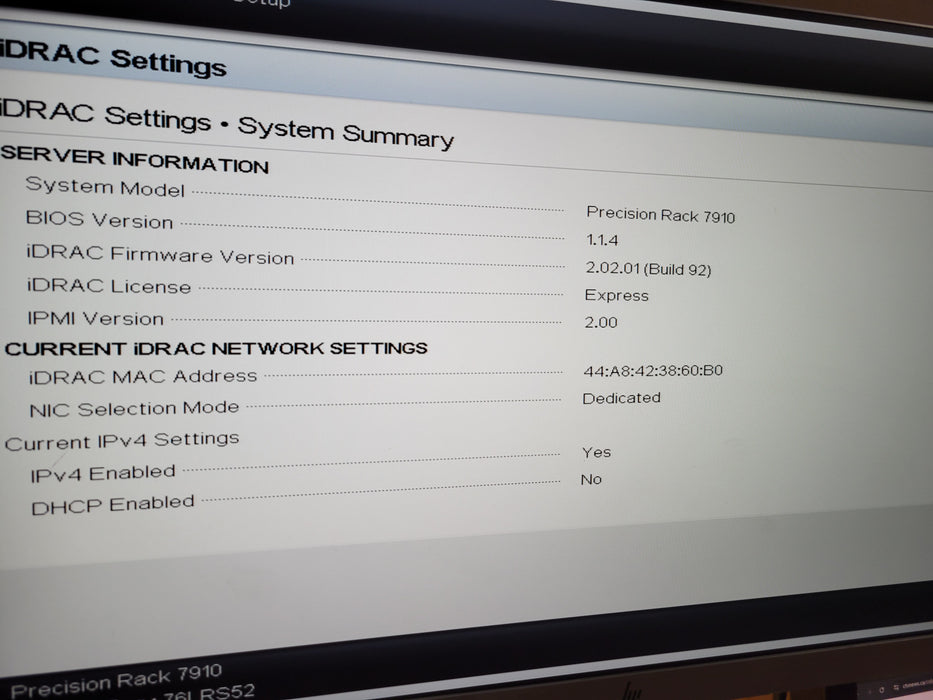Select the iDRAC MAC Address label
Viewport: 933px width, 700px height.
[143, 377]
